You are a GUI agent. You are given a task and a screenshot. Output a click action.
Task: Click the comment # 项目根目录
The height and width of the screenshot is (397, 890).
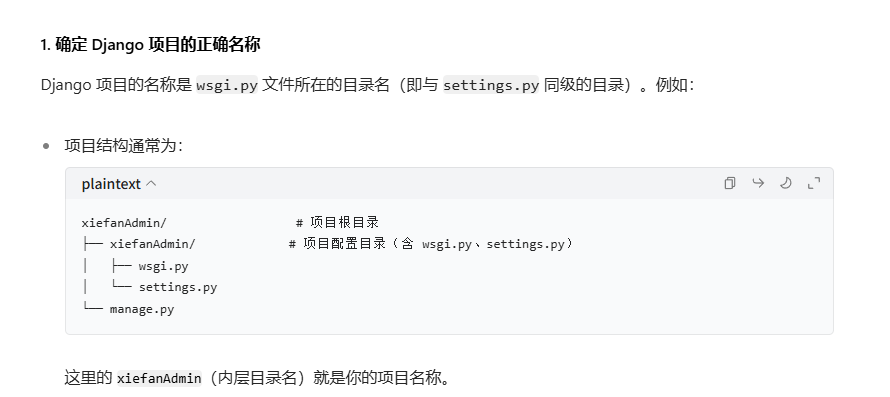337,222
